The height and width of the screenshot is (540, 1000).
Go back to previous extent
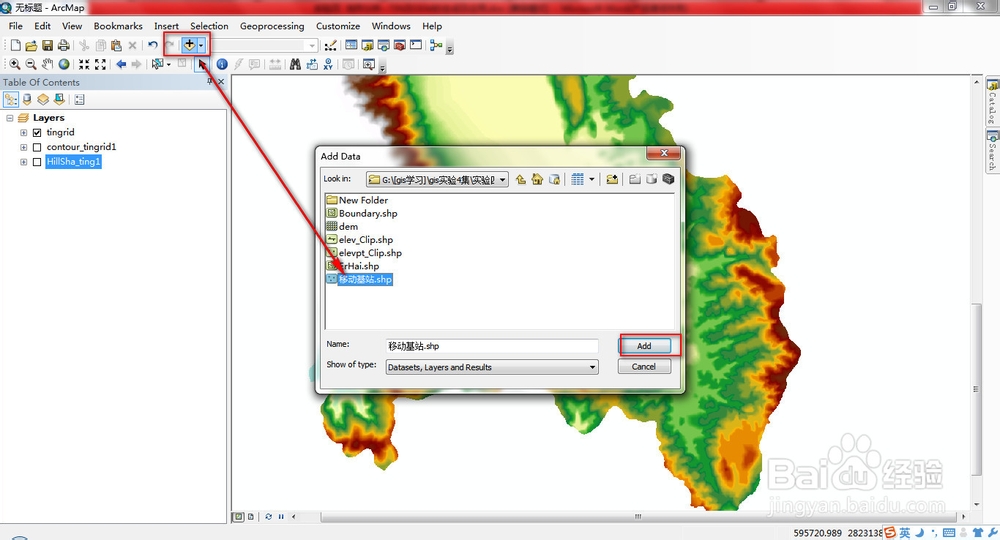coord(121,64)
